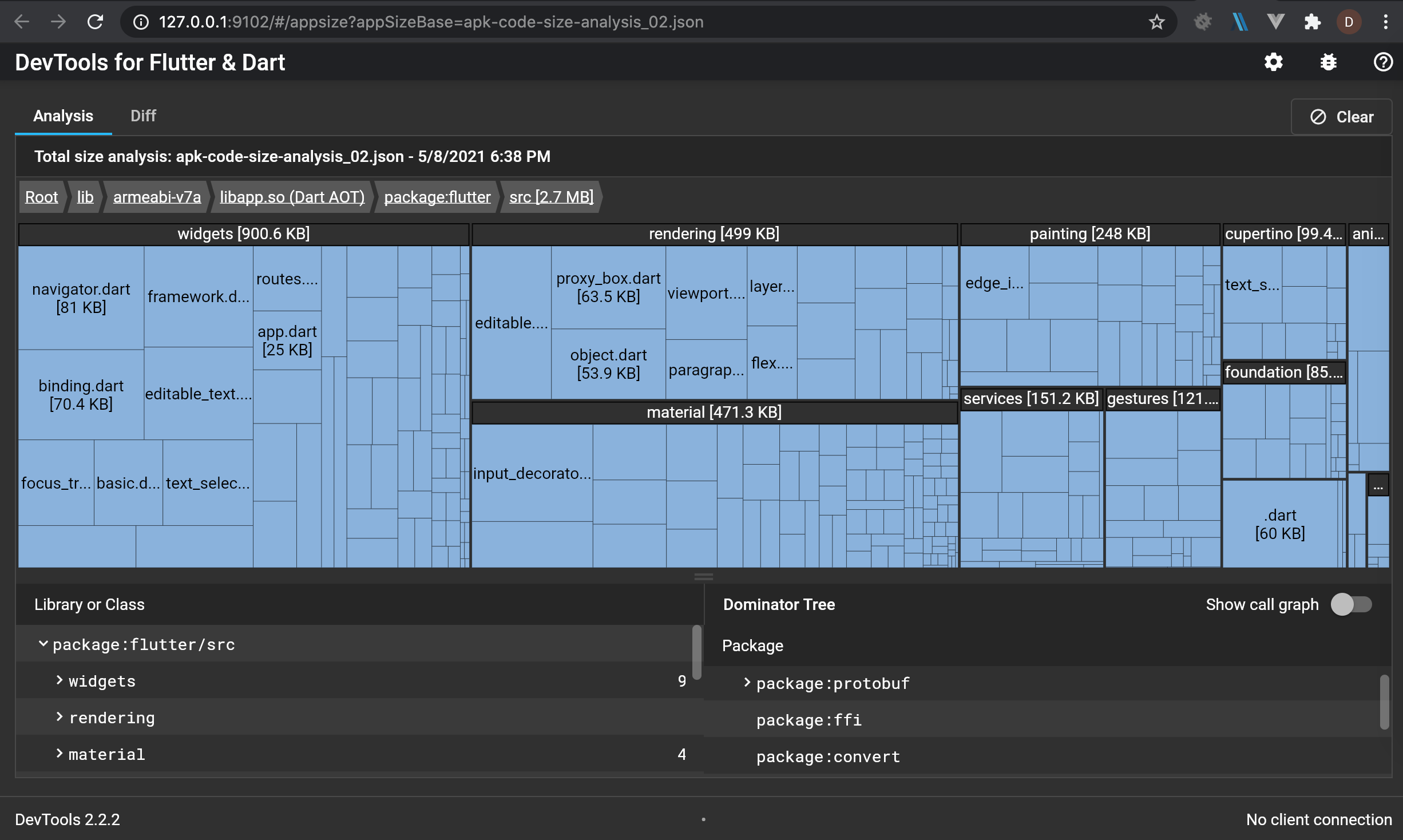Click input_decorato... treemap cell
1403x840 pixels.
[x=532, y=473]
